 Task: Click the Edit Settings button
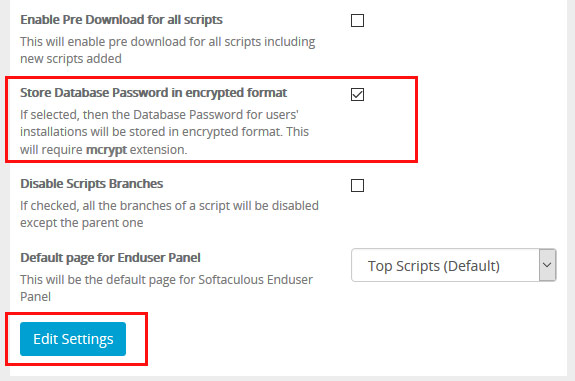click(x=73, y=339)
